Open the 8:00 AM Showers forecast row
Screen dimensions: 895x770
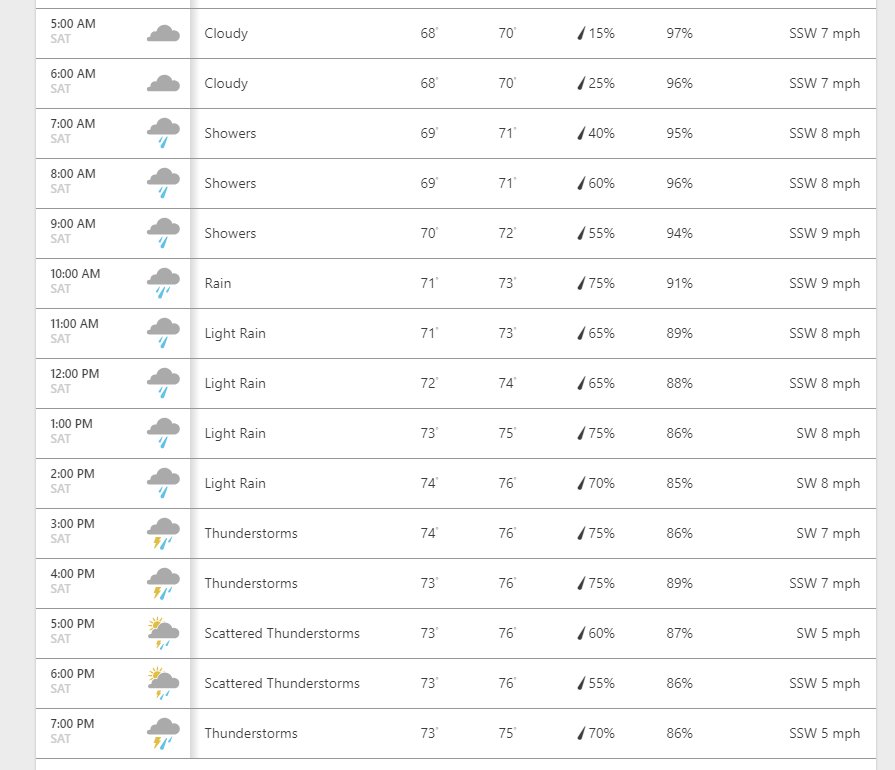(x=455, y=183)
